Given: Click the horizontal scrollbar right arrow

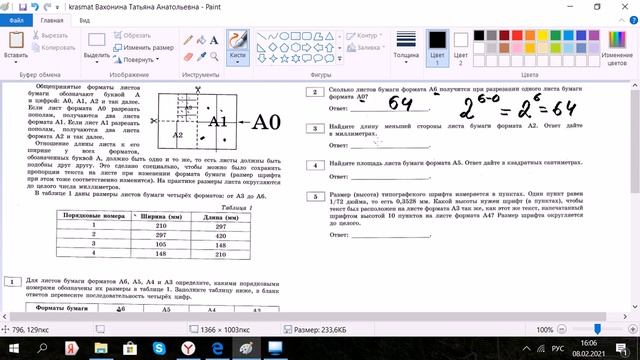Looking at the screenshot, I should [625, 316].
